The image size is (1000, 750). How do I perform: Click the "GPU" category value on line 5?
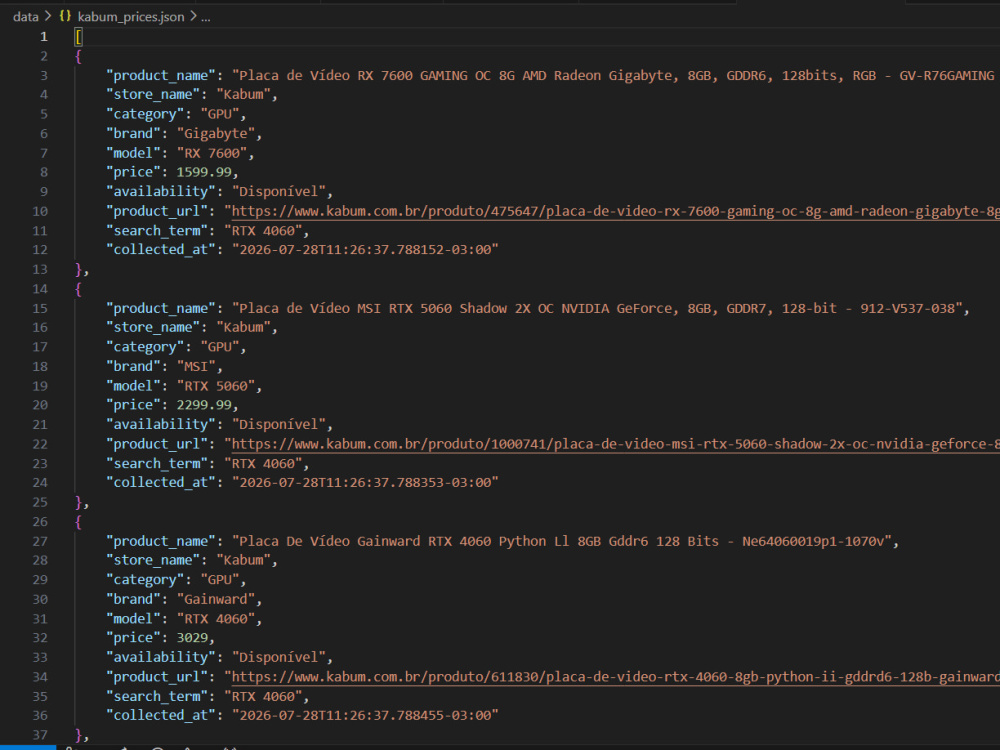219,114
